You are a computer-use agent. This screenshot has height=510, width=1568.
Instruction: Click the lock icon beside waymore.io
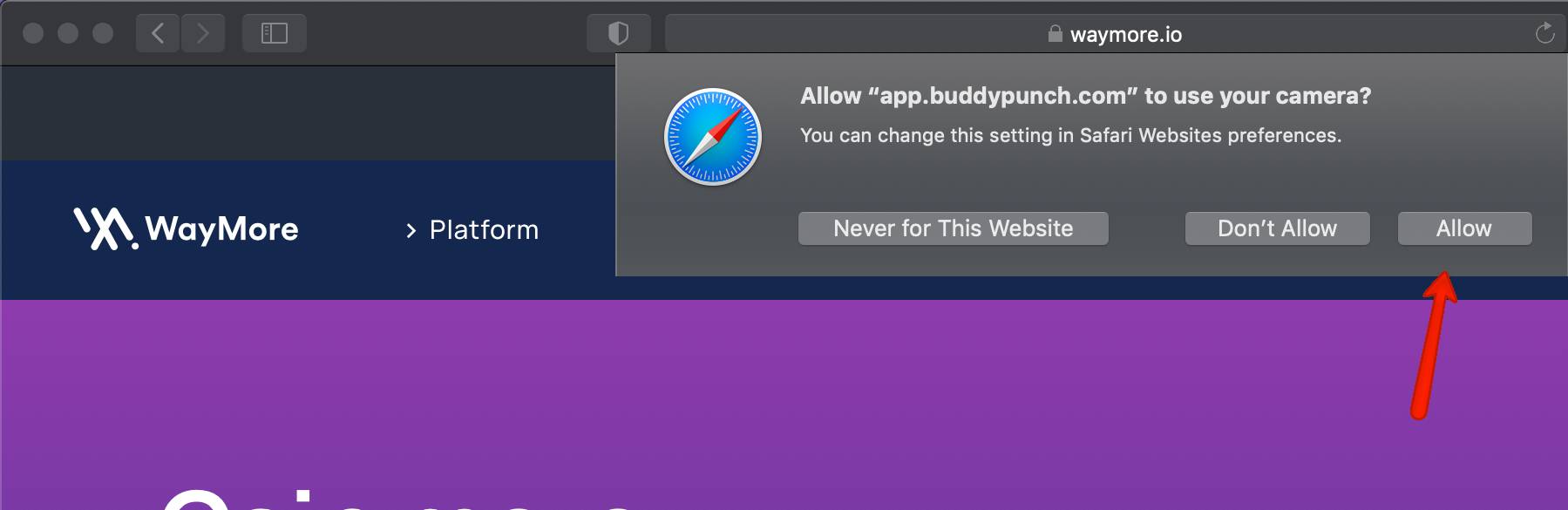click(x=1055, y=34)
